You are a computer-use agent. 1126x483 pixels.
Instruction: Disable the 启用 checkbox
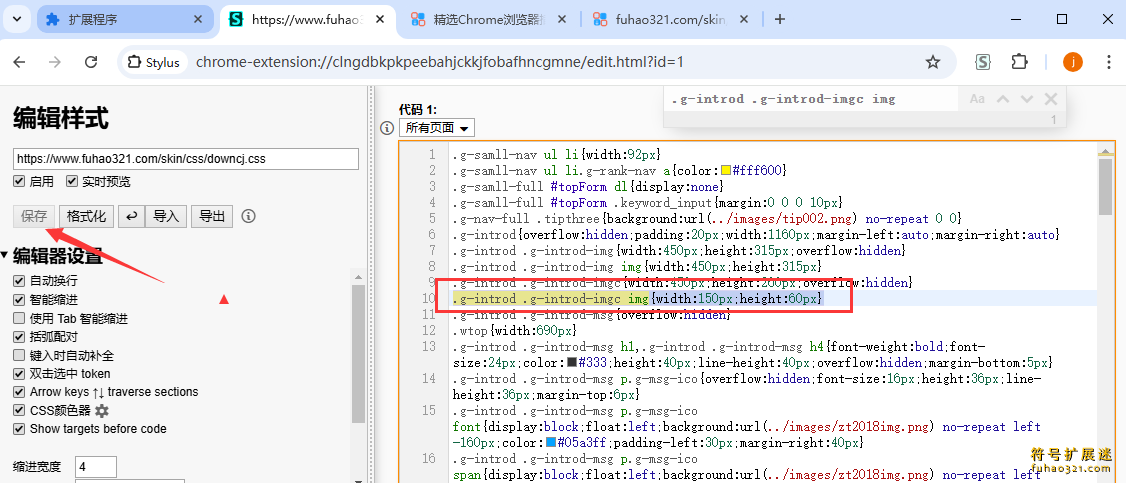(20, 182)
